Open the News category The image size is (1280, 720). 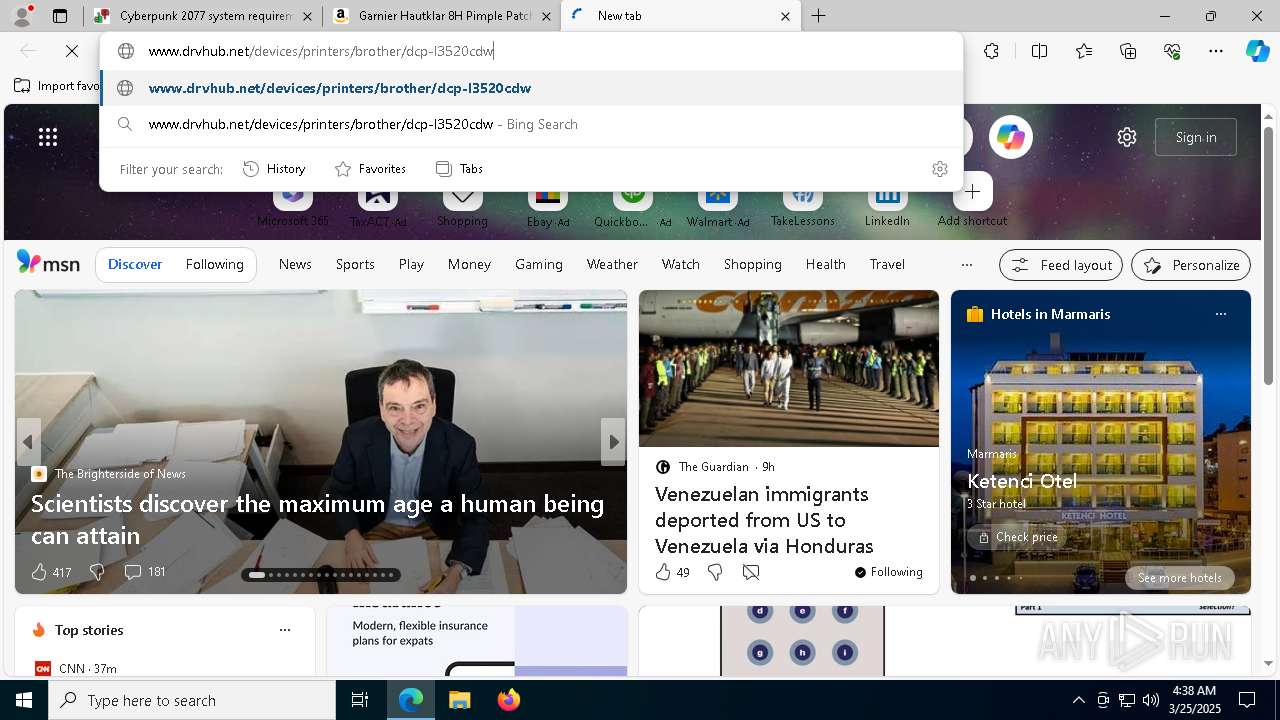[x=295, y=265]
